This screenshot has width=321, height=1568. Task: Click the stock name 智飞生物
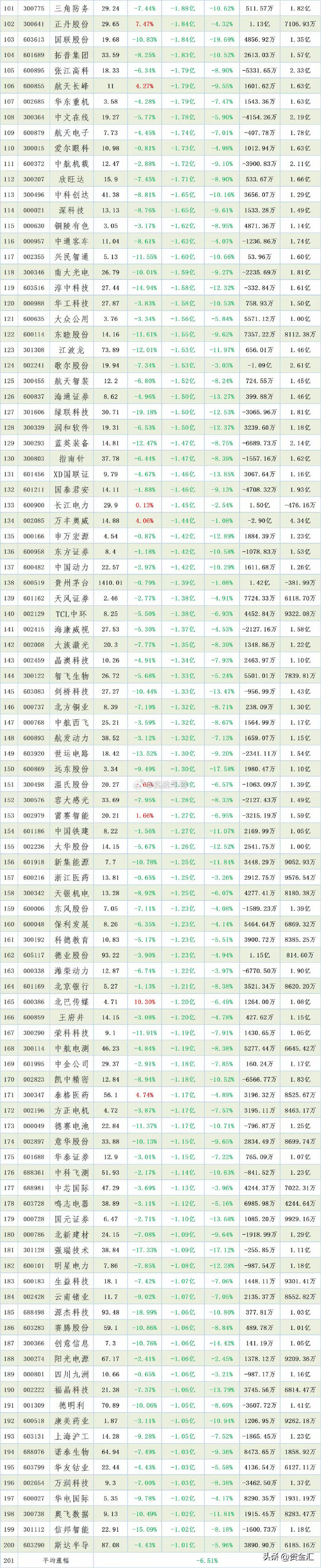[x=72, y=676]
